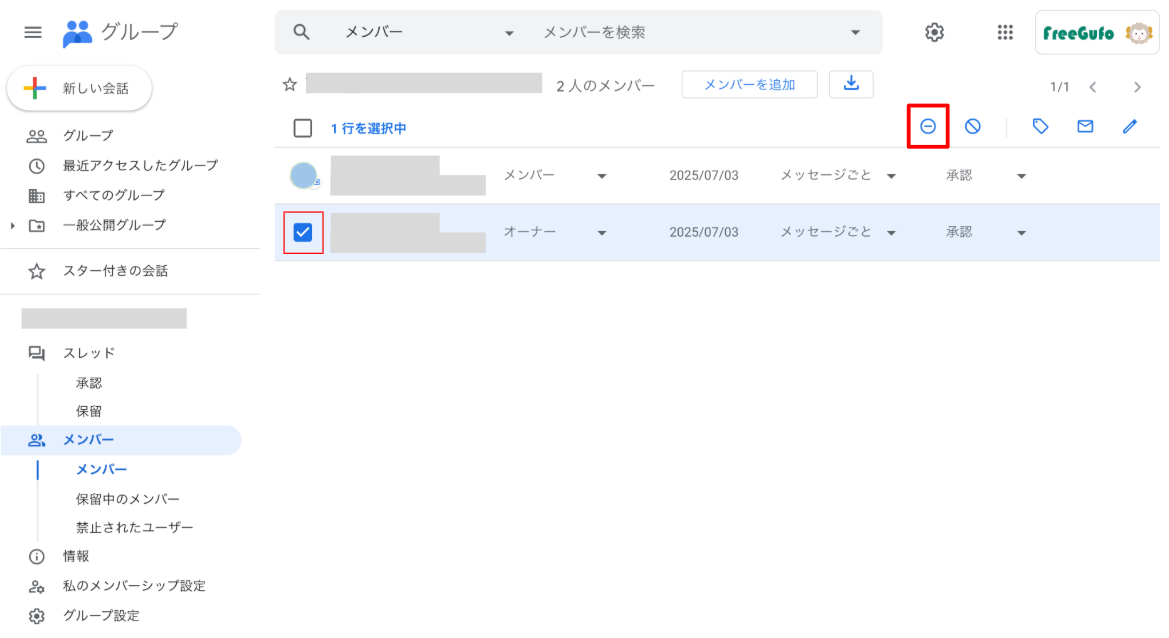The image size is (1169, 638).
Task: Open the オーナー role dropdown
Action: [x=601, y=233]
